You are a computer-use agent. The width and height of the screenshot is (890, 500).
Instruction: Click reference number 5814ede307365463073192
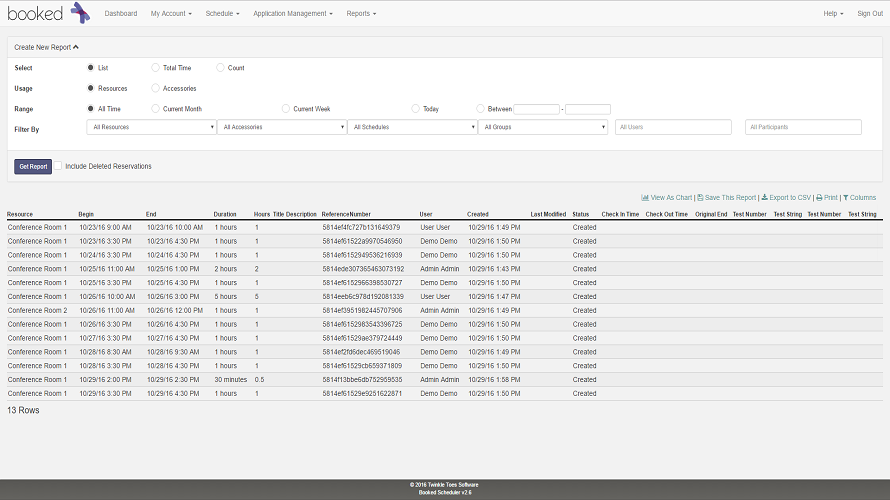pos(363,269)
